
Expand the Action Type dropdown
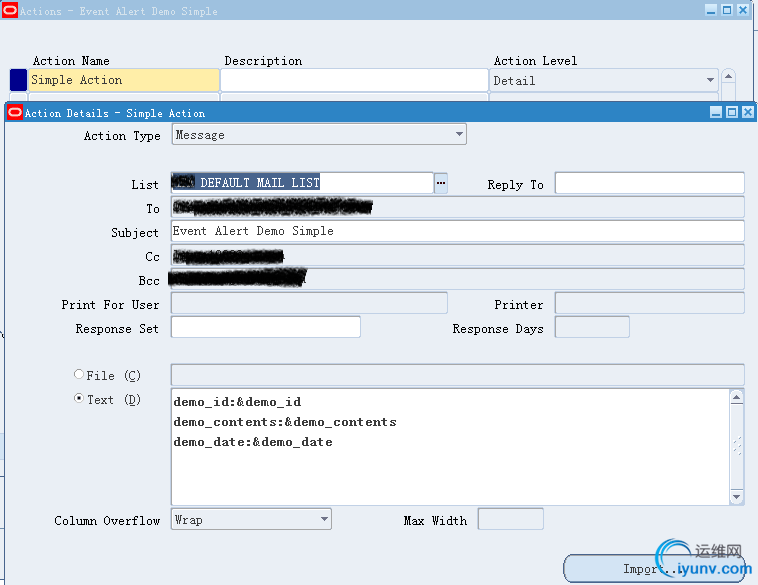459,134
